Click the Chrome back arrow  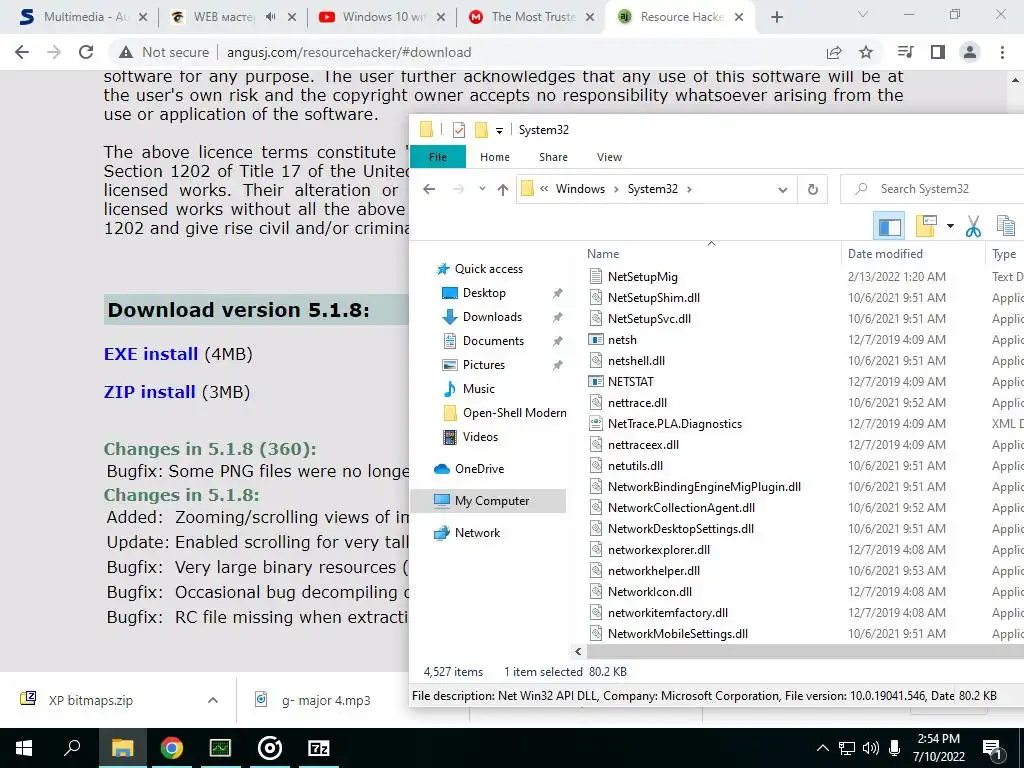[22, 52]
